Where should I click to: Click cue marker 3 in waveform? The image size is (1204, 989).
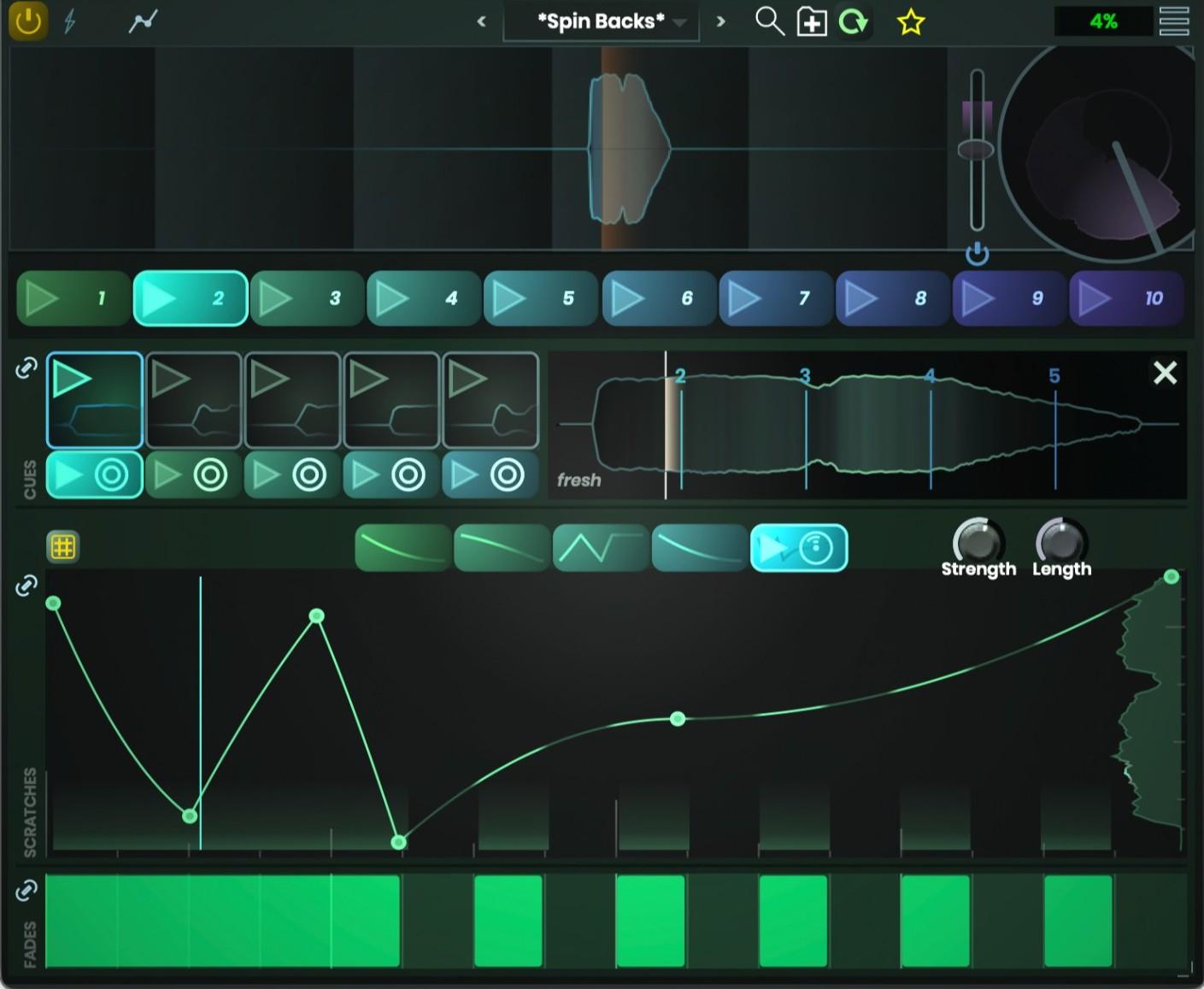[805, 376]
